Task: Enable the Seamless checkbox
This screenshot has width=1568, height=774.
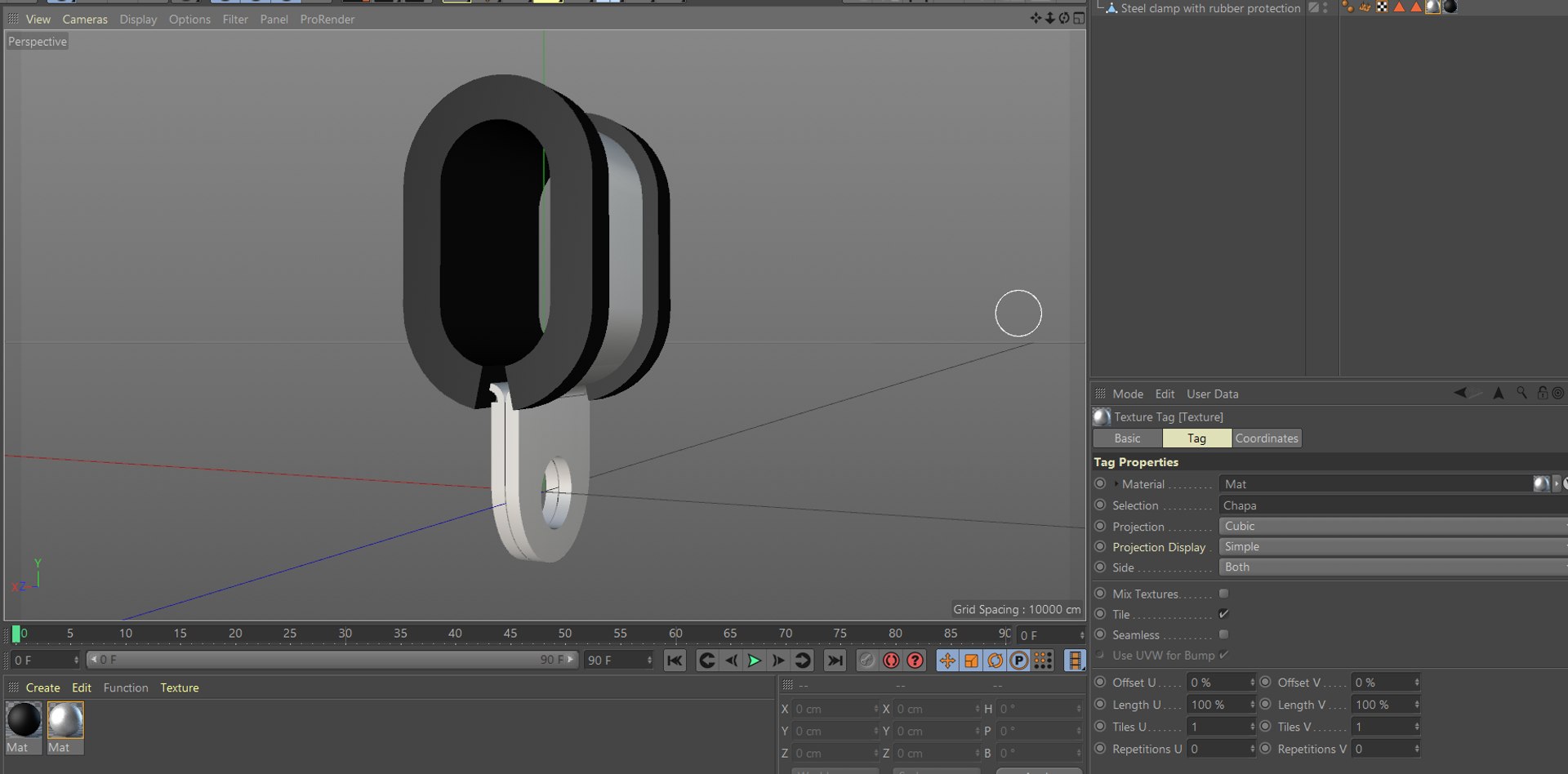Action: coord(1223,634)
